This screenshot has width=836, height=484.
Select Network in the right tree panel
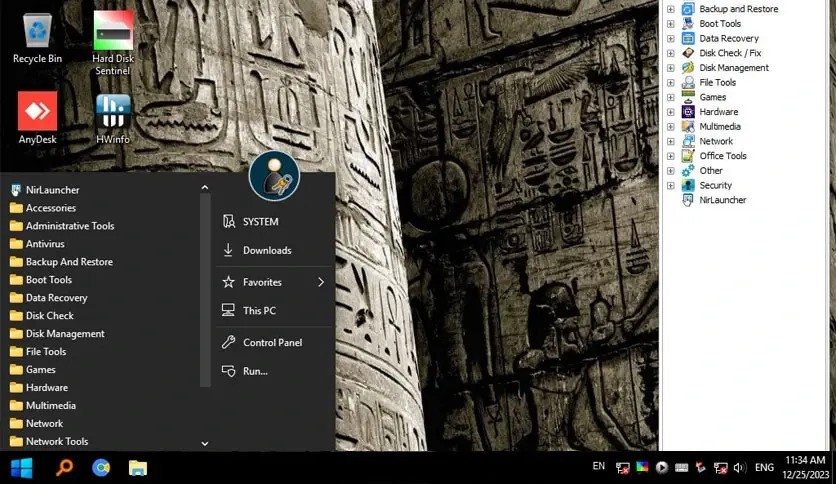716,141
